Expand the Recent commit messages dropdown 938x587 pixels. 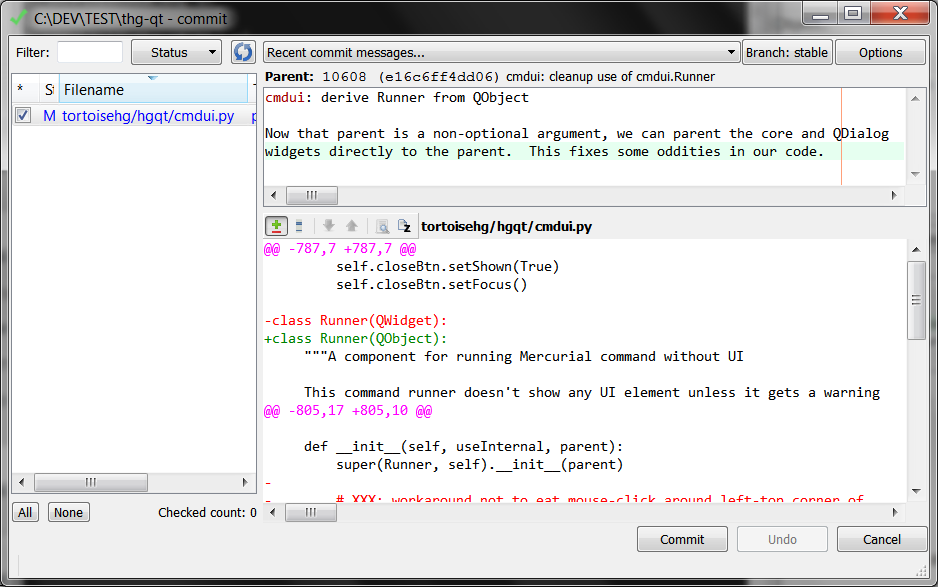click(x=500, y=52)
